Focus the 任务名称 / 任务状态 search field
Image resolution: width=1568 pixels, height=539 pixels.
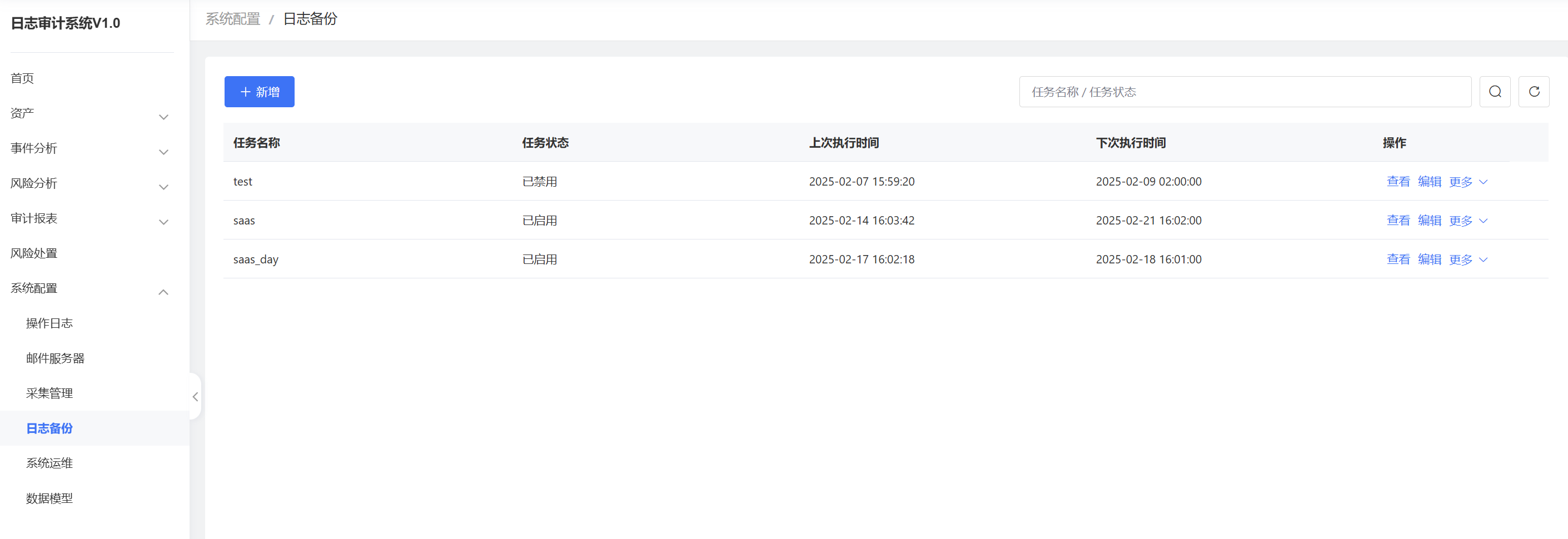[x=1246, y=92]
